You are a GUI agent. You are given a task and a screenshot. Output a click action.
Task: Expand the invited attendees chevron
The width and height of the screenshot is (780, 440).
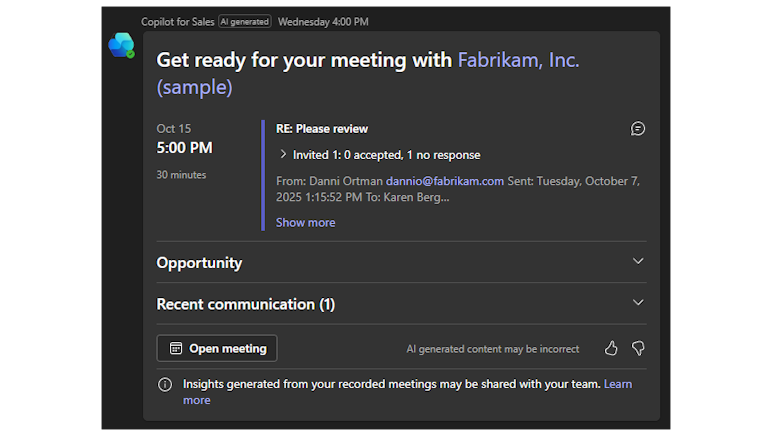tap(284, 155)
